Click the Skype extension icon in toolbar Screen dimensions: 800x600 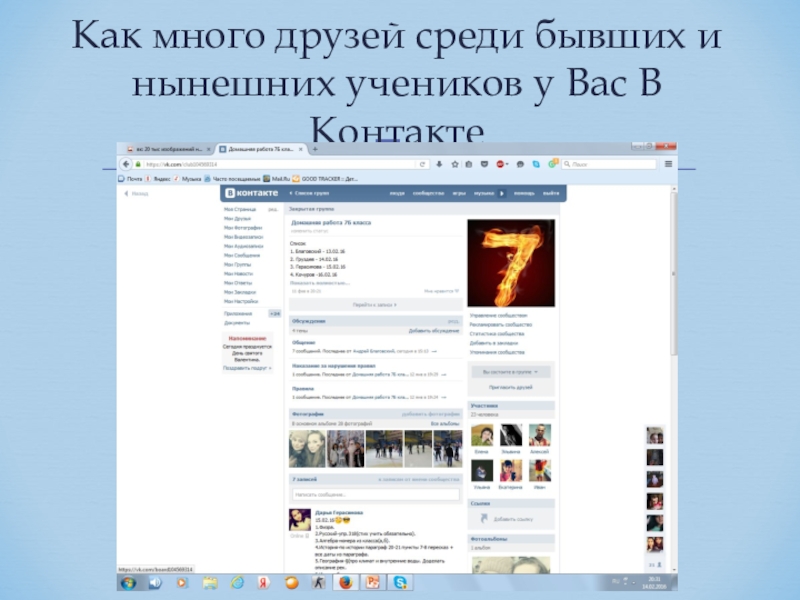(536, 164)
